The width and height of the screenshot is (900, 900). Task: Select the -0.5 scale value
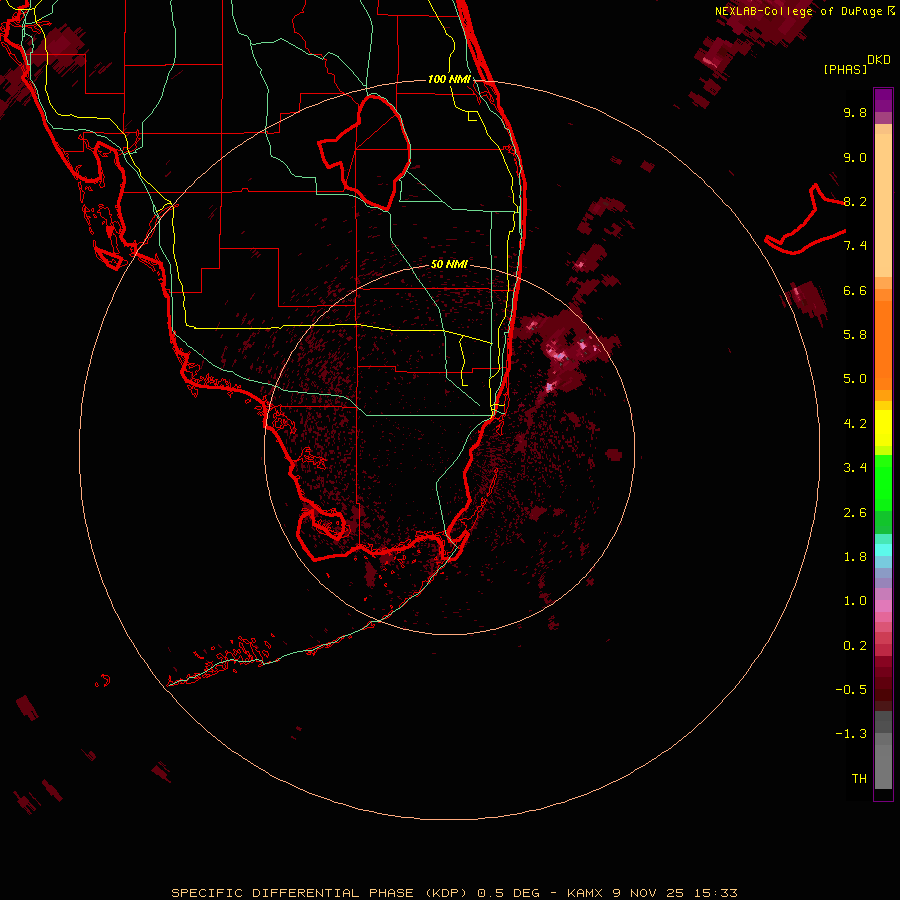851,690
